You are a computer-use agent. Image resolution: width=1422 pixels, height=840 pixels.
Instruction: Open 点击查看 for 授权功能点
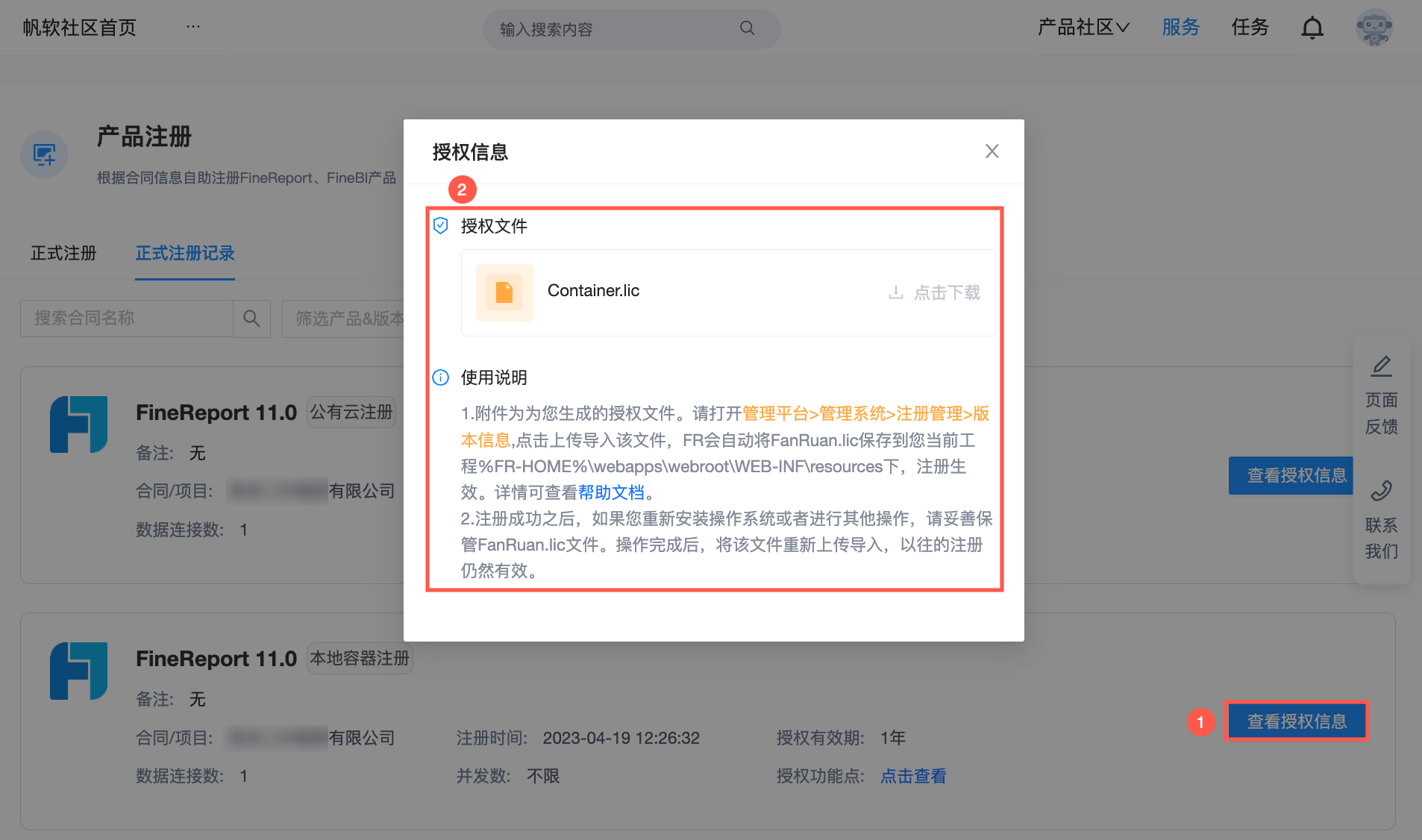pyautogui.click(x=913, y=776)
